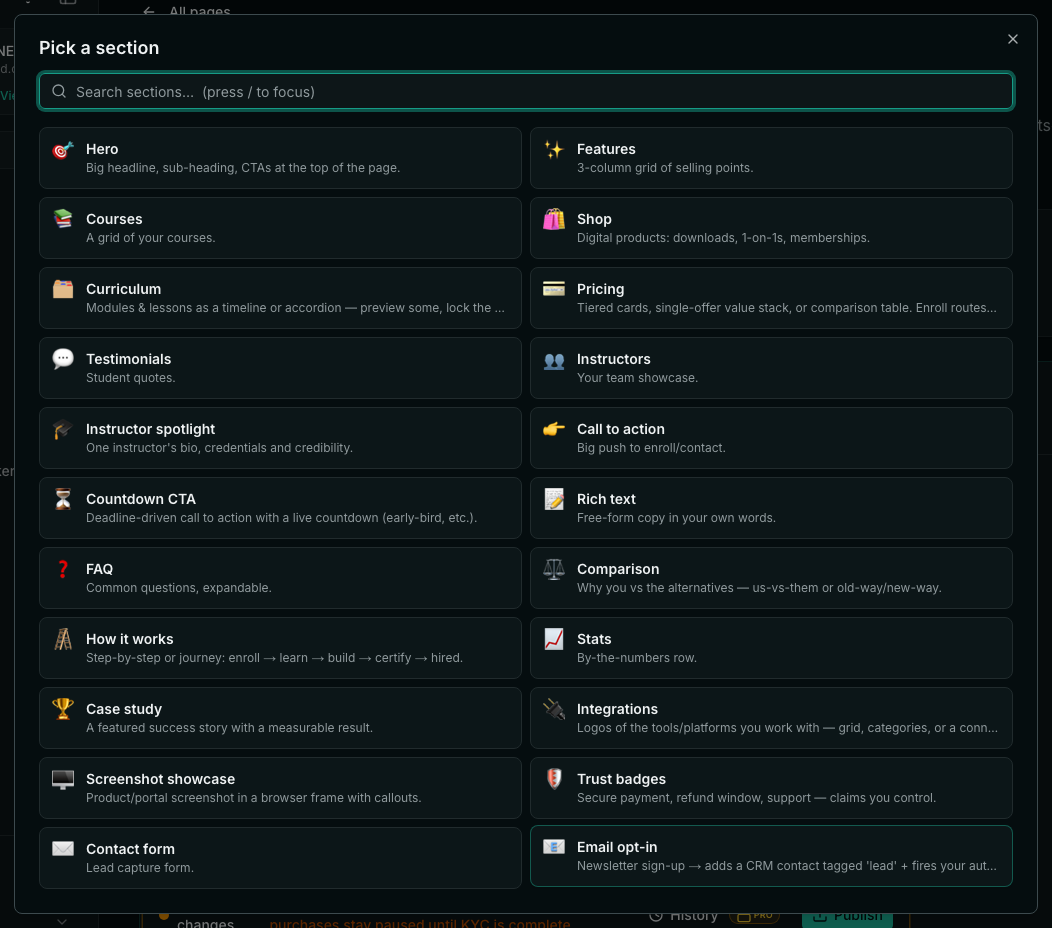Screen dimensions: 1052x928
Task: Add the Courses section title
Action: tap(114, 219)
